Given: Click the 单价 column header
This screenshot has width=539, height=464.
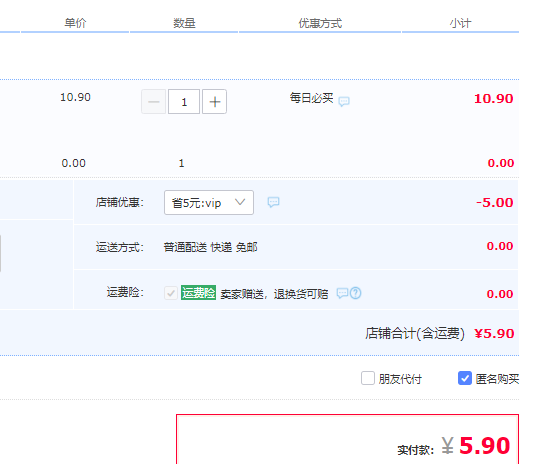Looking at the screenshot, I should tap(75, 23).
